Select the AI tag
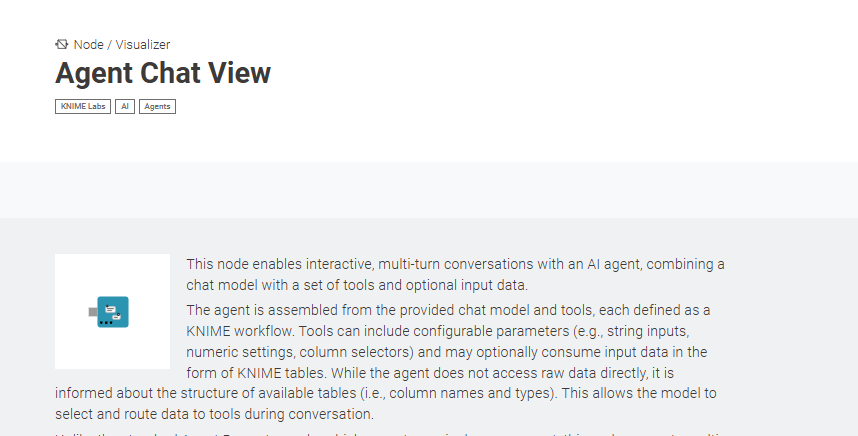Image resolution: width=858 pixels, height=436 pixels. click(125, 106)
